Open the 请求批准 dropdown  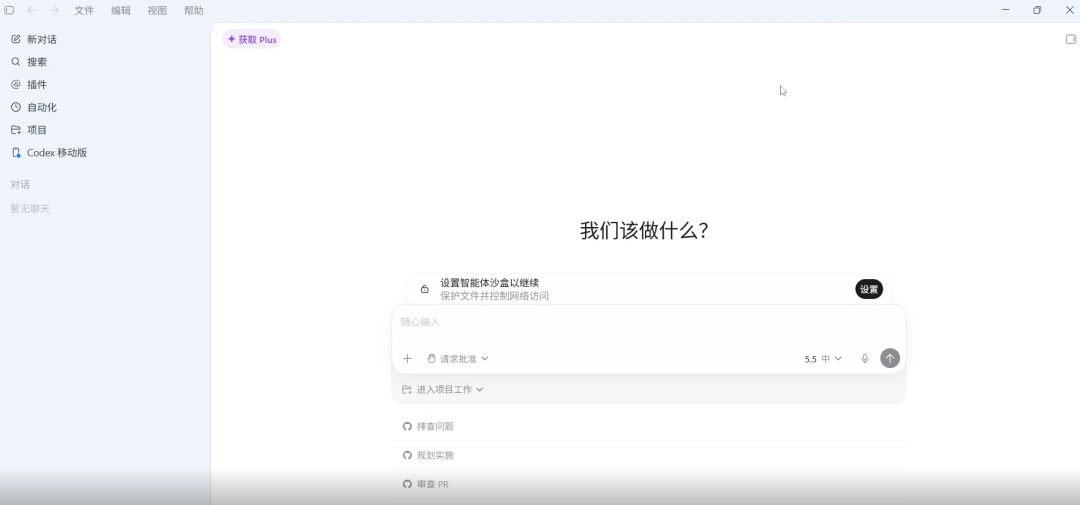457,359
